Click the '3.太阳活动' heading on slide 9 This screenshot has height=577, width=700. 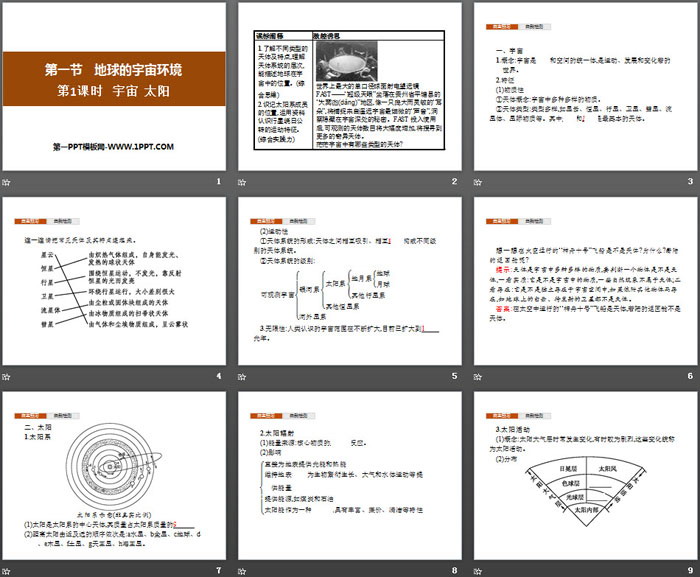[x=512, y=430]
